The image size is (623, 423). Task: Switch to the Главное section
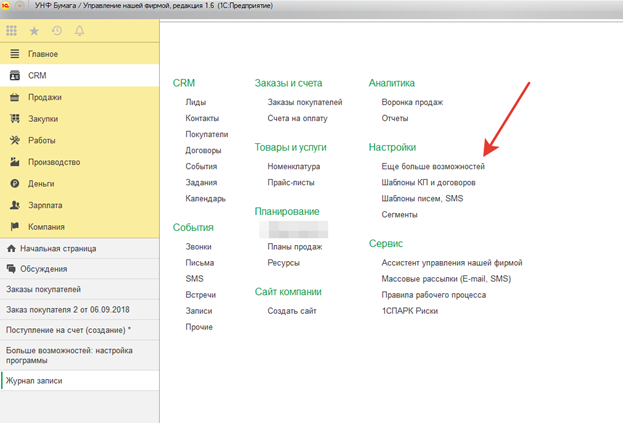tap(79, 54)
